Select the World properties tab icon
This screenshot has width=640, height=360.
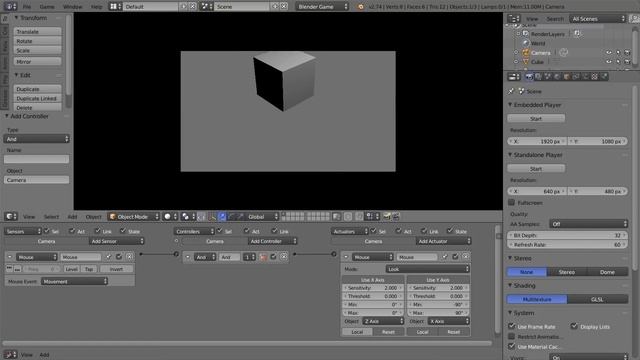[558, 77]
